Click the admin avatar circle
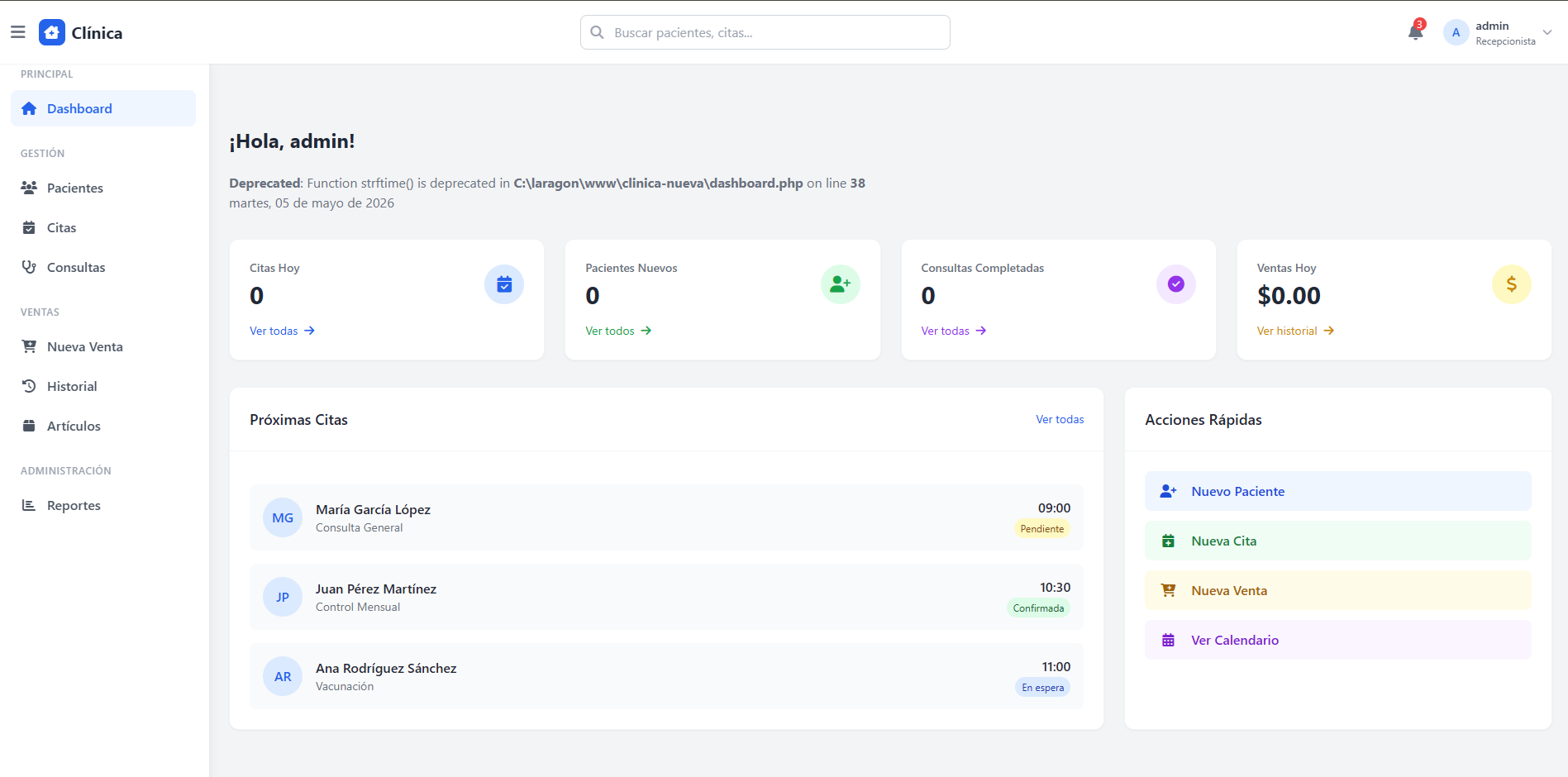Viewport: 1568px width, 777px height. 1456,32
